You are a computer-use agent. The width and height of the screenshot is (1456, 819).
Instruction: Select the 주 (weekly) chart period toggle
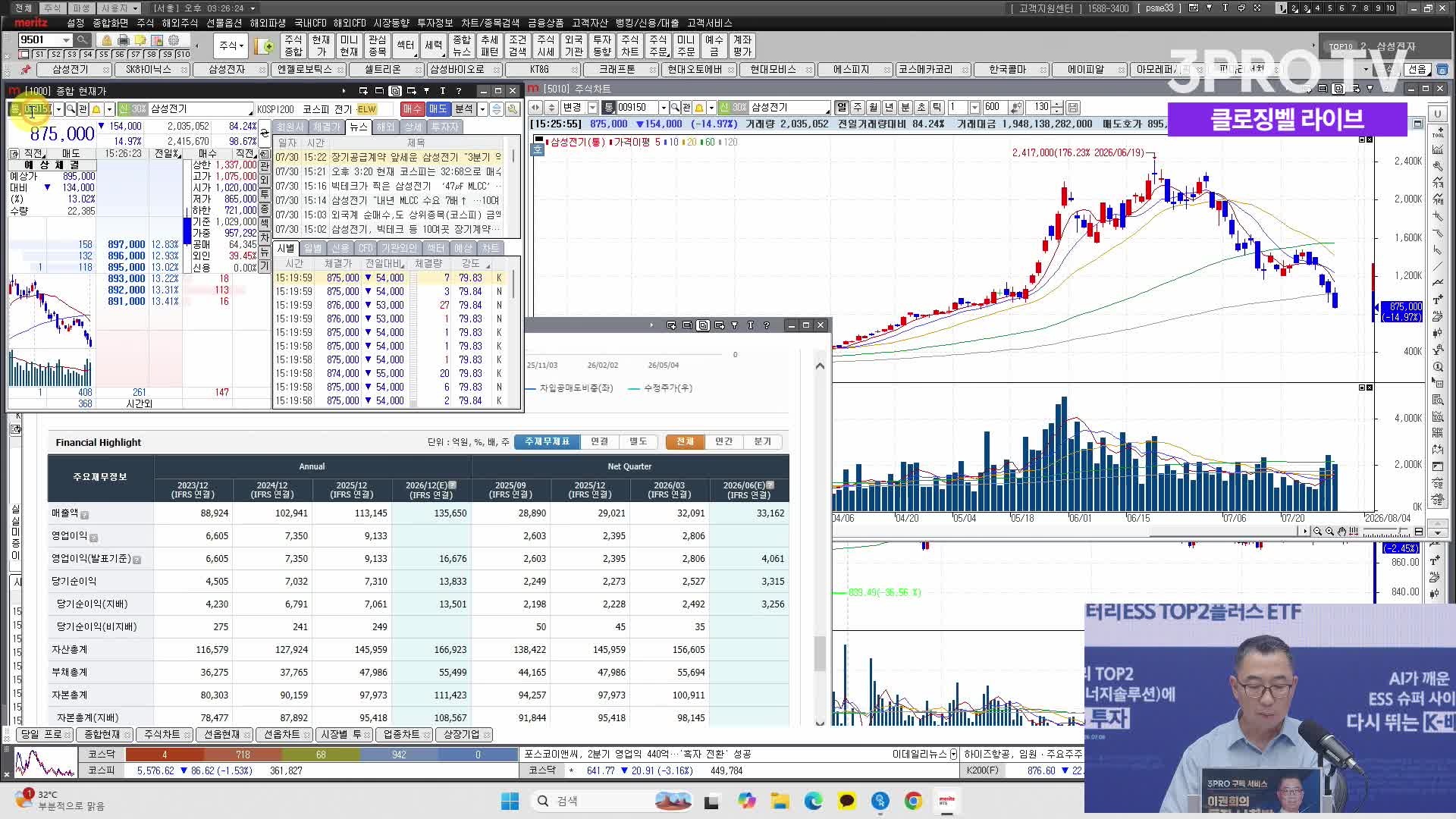coord(857,108)
